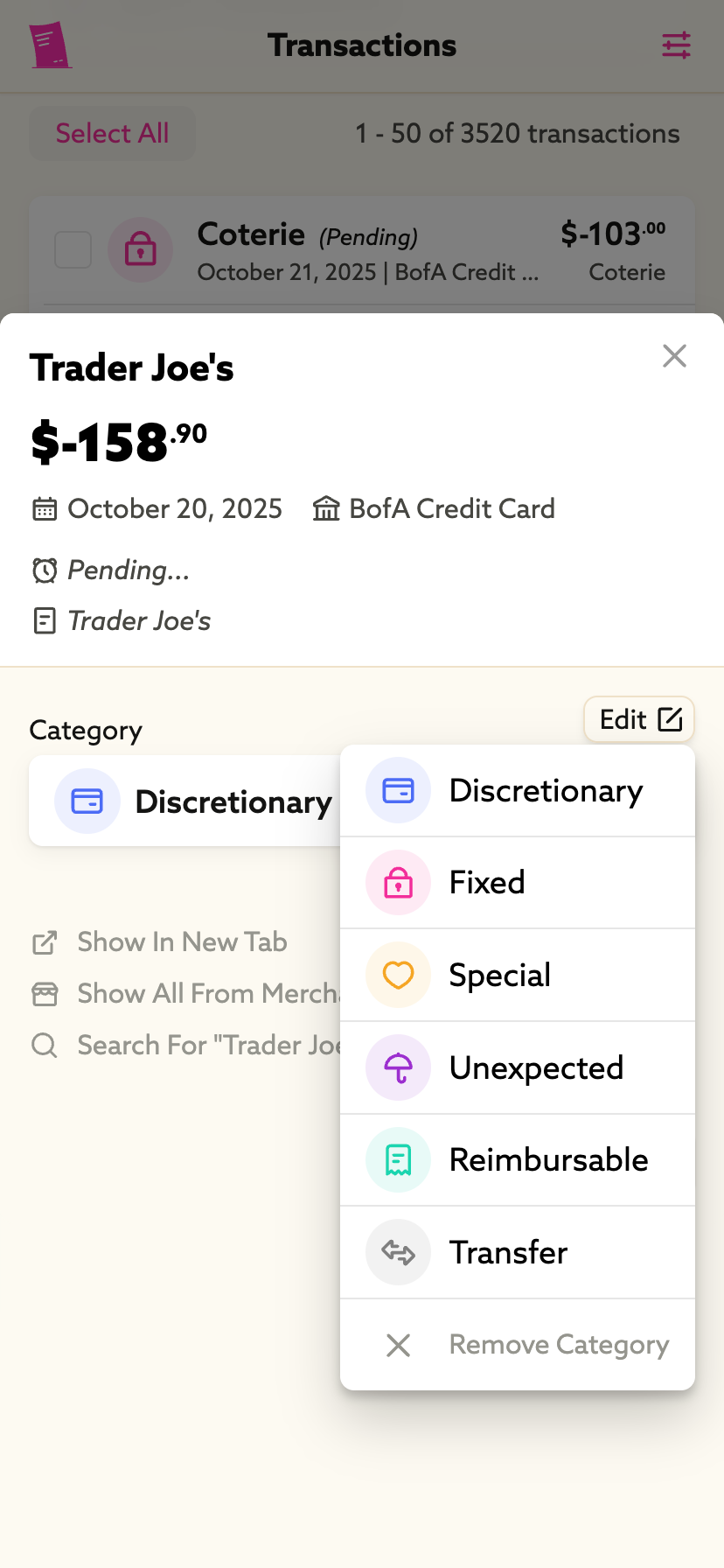Screen dimensions: 724x1568
Task: Click the Fixed lock icon
Action: [398, 883]
